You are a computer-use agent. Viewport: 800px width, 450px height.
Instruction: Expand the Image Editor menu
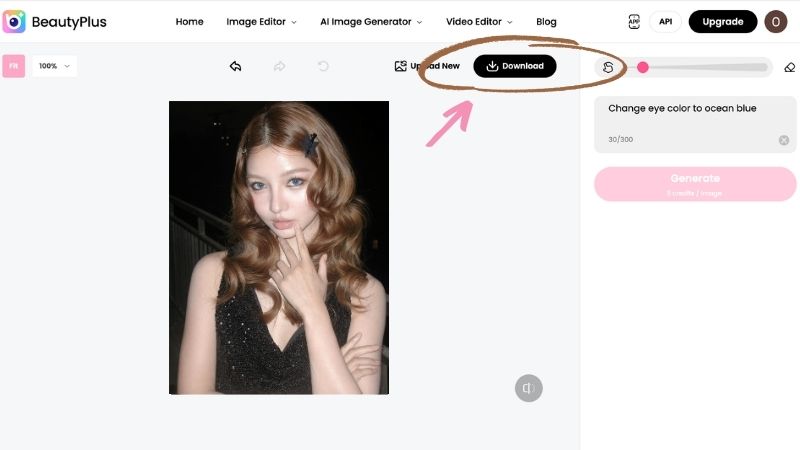pos(261,21)
